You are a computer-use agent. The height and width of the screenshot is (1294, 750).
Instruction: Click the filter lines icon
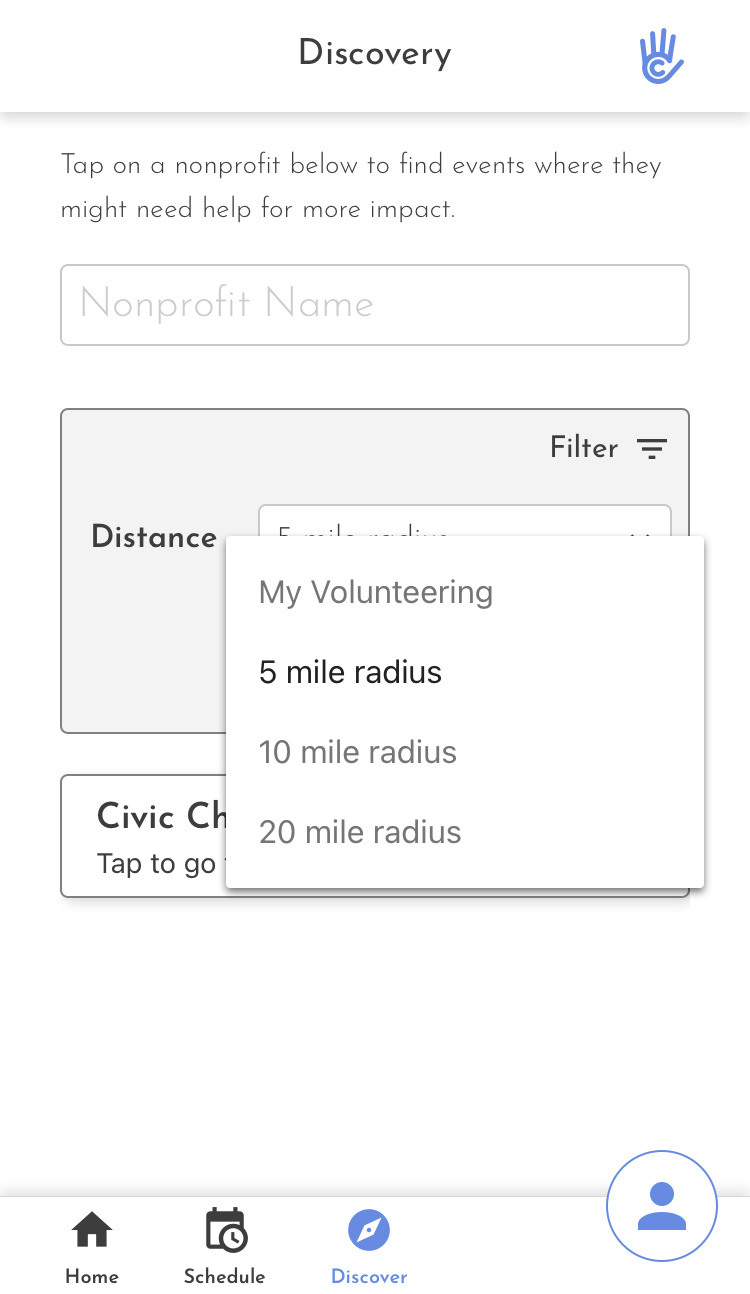click(x=652, y=449)
